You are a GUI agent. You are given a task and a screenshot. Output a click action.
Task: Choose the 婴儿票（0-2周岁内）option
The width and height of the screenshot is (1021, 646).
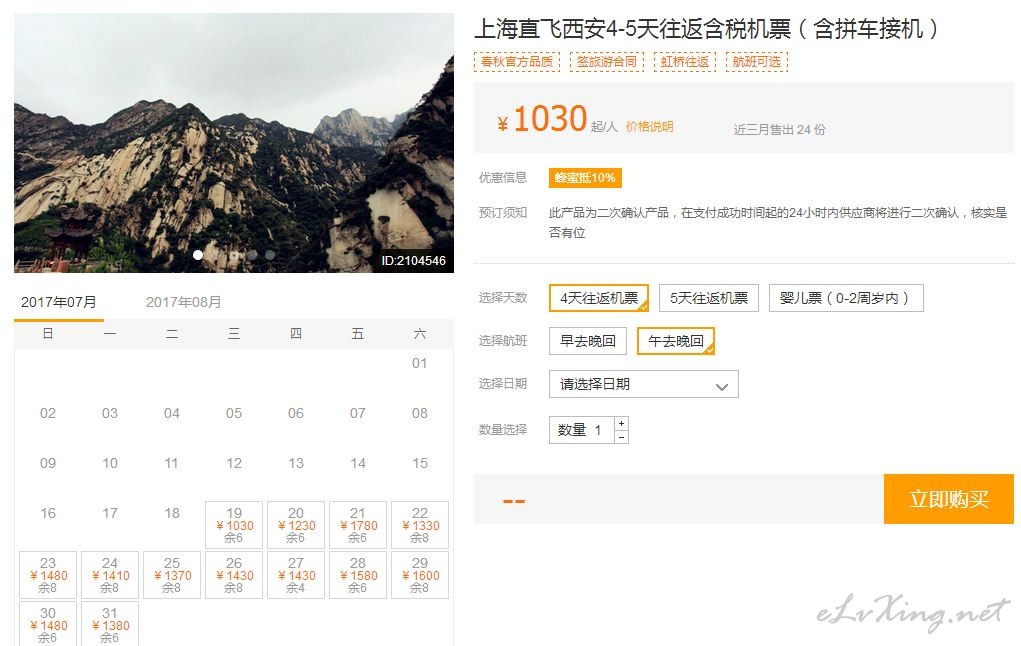[x=846, y=298]
